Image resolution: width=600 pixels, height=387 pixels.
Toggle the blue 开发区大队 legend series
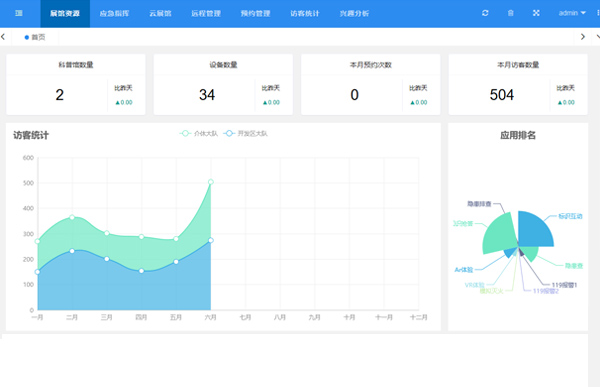point(245,134)
